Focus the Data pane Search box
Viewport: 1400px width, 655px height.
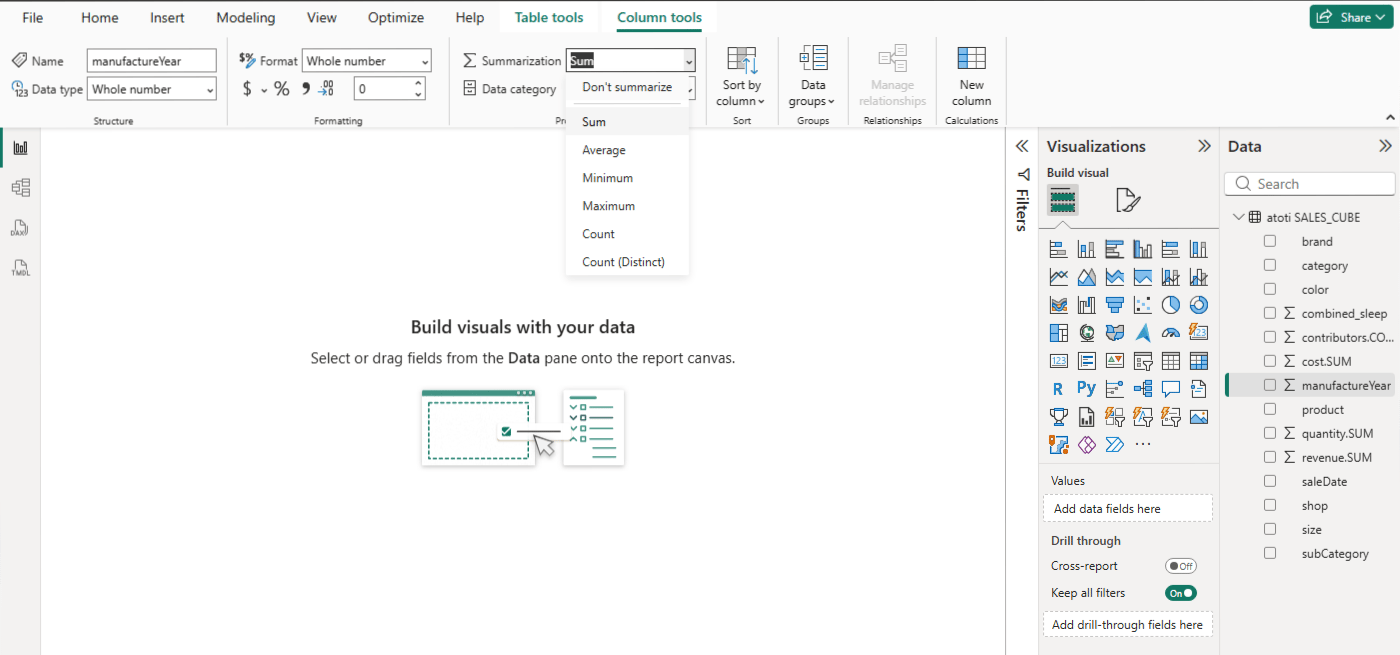pyautogui.click(x=1310, y=184)
